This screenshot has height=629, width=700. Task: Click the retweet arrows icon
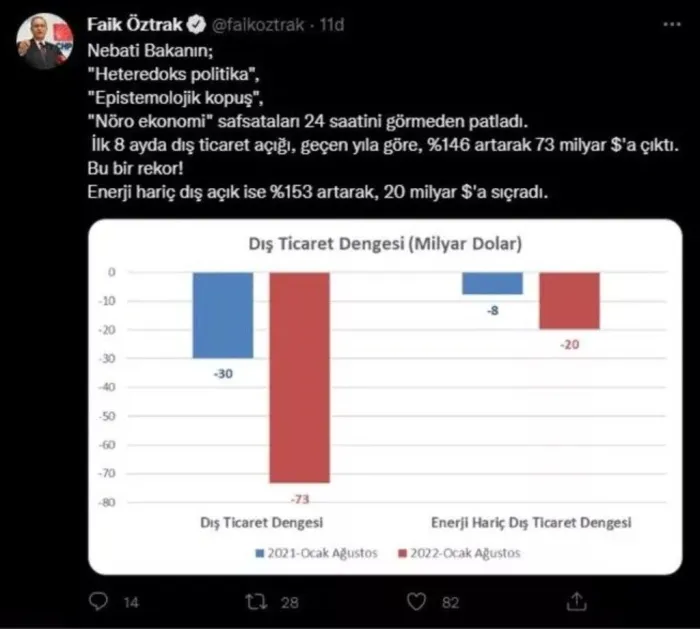tap(257, 602)
